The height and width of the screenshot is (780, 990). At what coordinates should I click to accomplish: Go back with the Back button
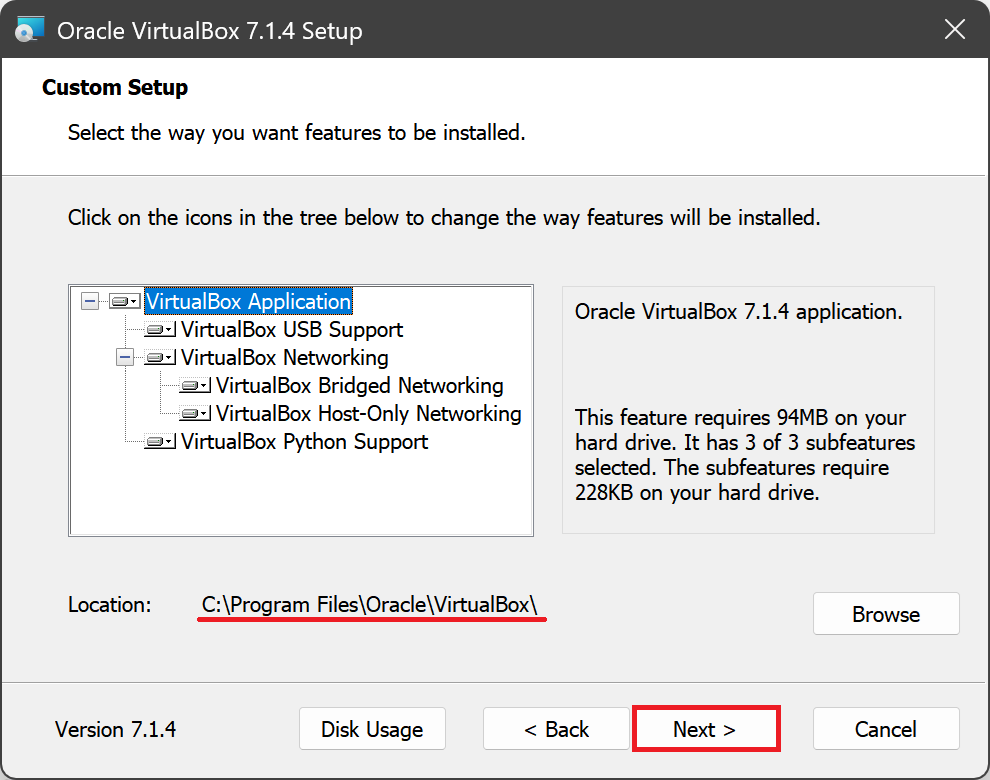click(556, 729)
